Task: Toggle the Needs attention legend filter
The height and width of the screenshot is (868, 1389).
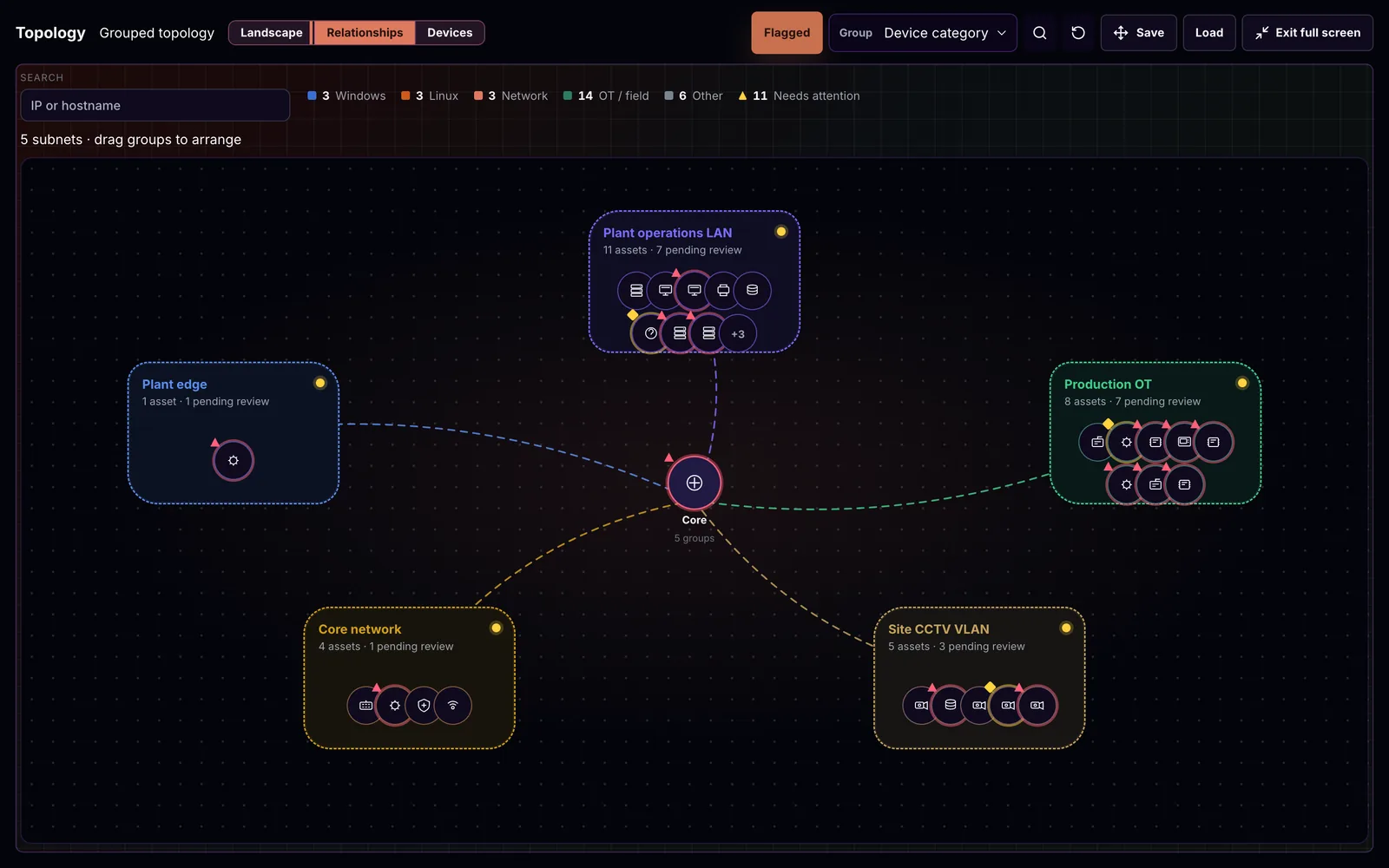Action: point(799,95)
